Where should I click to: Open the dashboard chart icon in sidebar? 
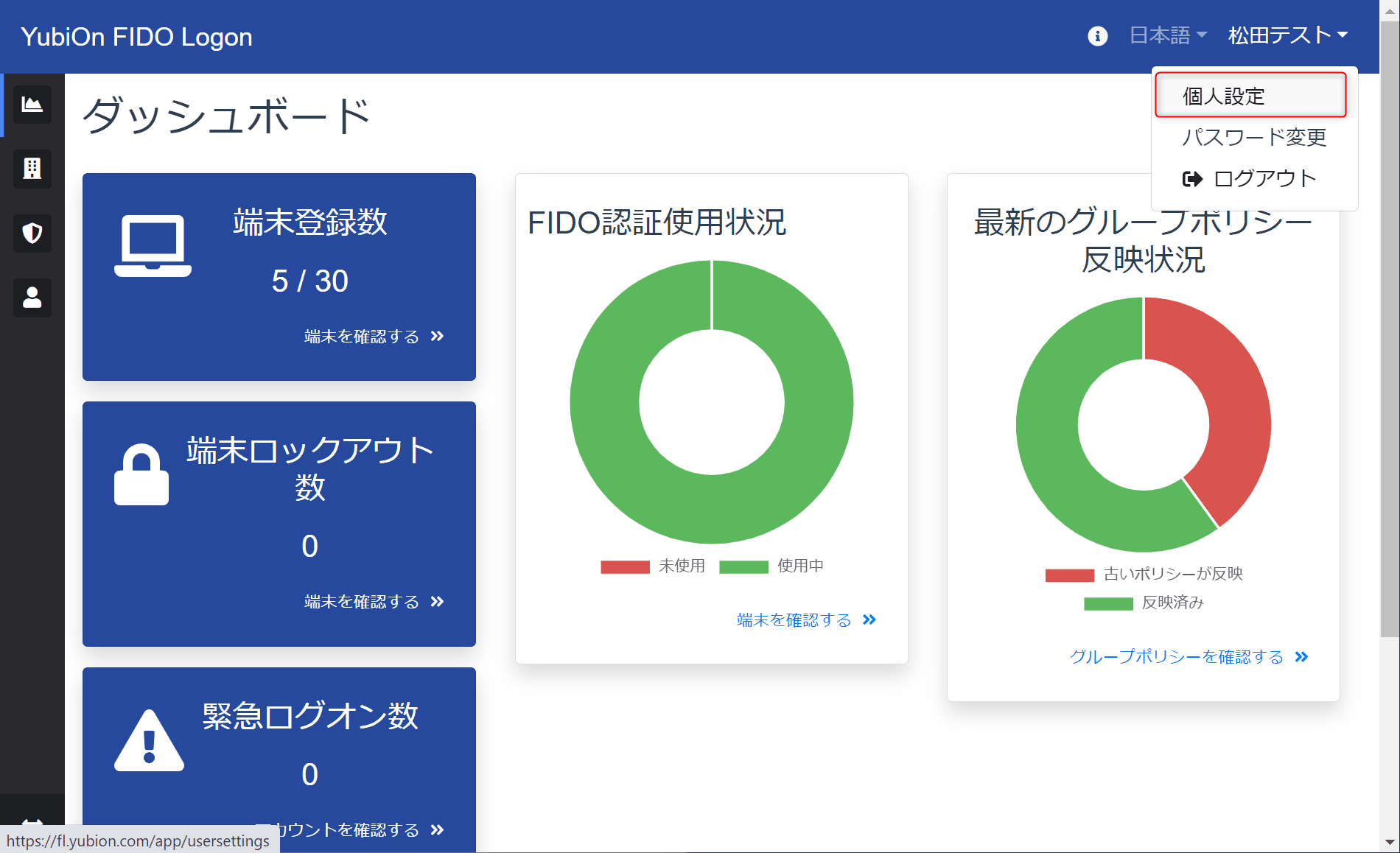click(32, 105)
